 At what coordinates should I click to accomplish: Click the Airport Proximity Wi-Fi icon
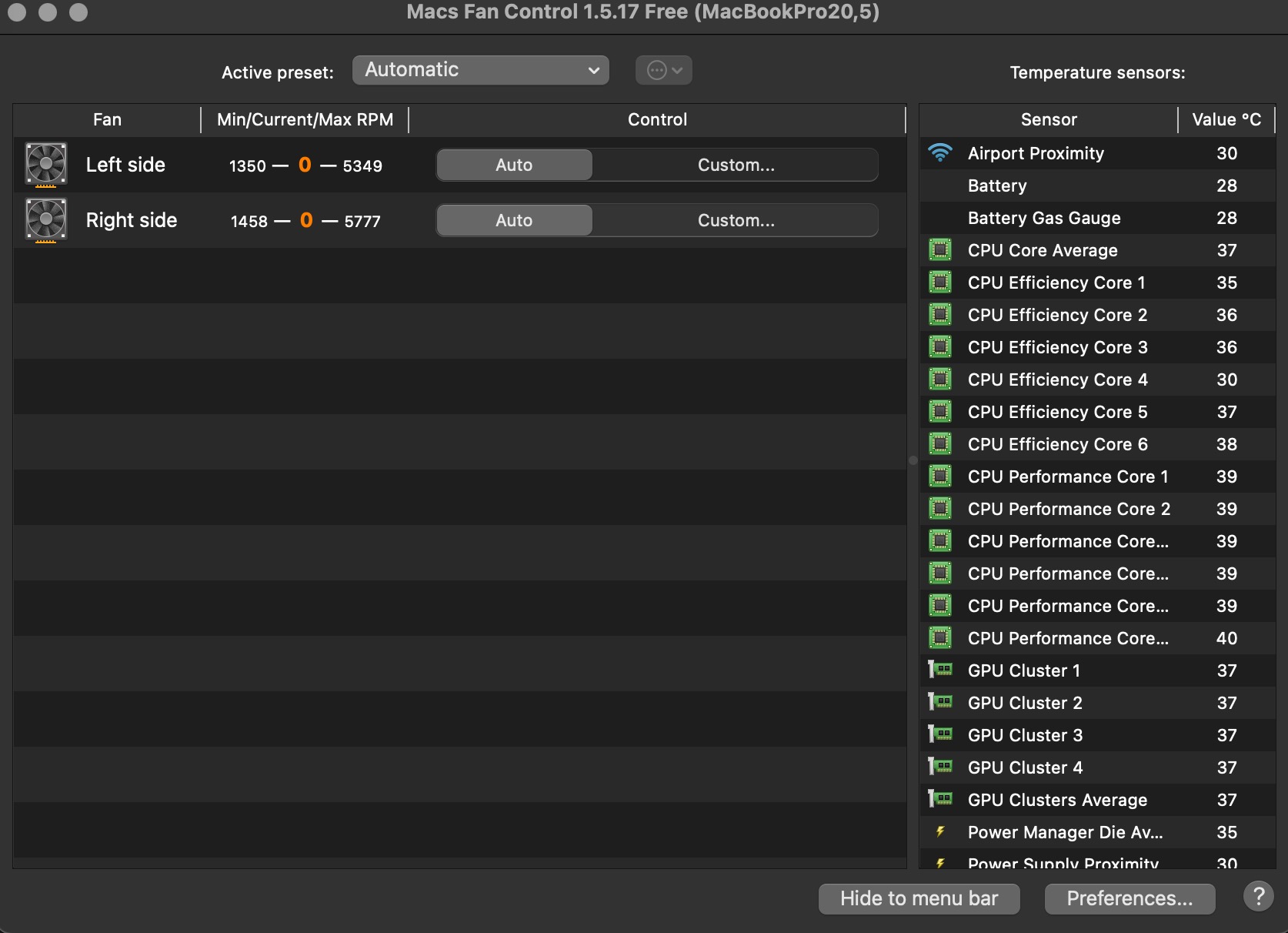pos(940,152)
